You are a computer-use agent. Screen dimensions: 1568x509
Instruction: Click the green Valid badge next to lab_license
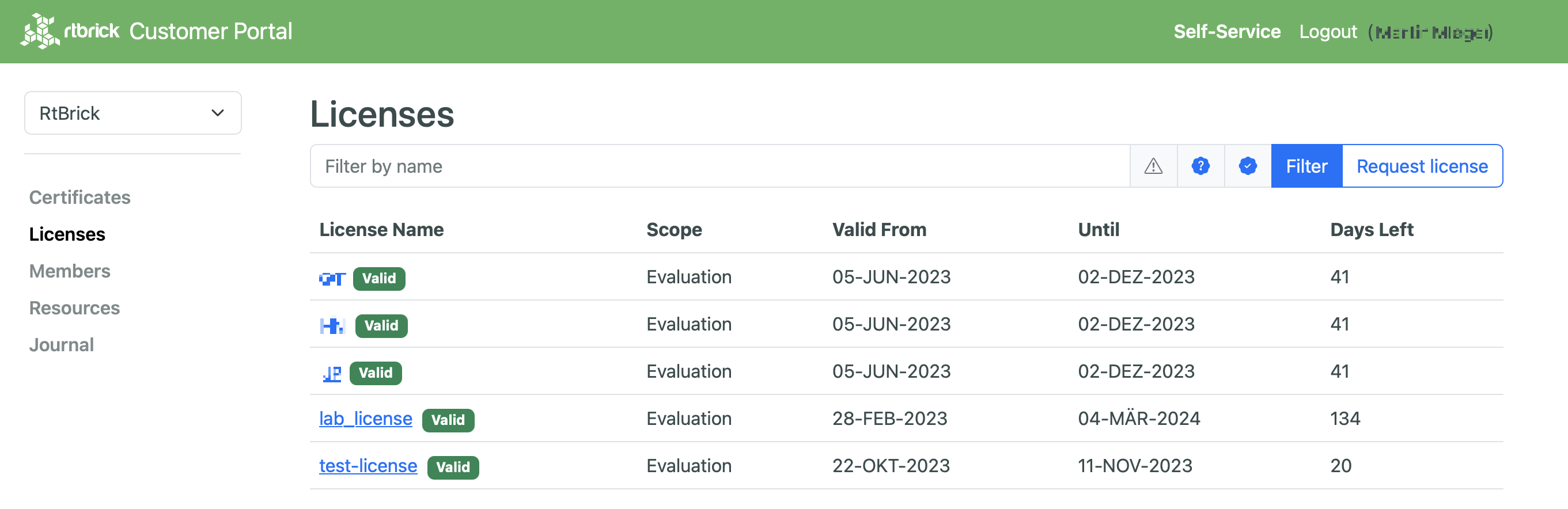click(x=448, y=420)
